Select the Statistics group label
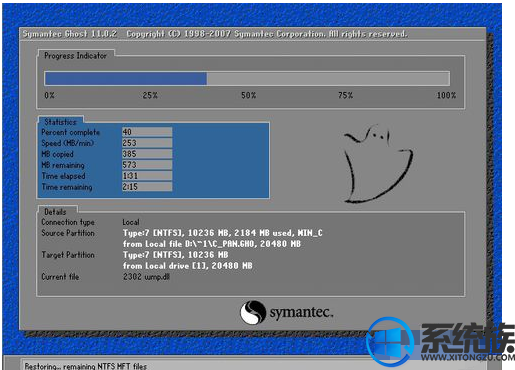The image size is (515, 370). pyautogui.click(x=60, y=122)
